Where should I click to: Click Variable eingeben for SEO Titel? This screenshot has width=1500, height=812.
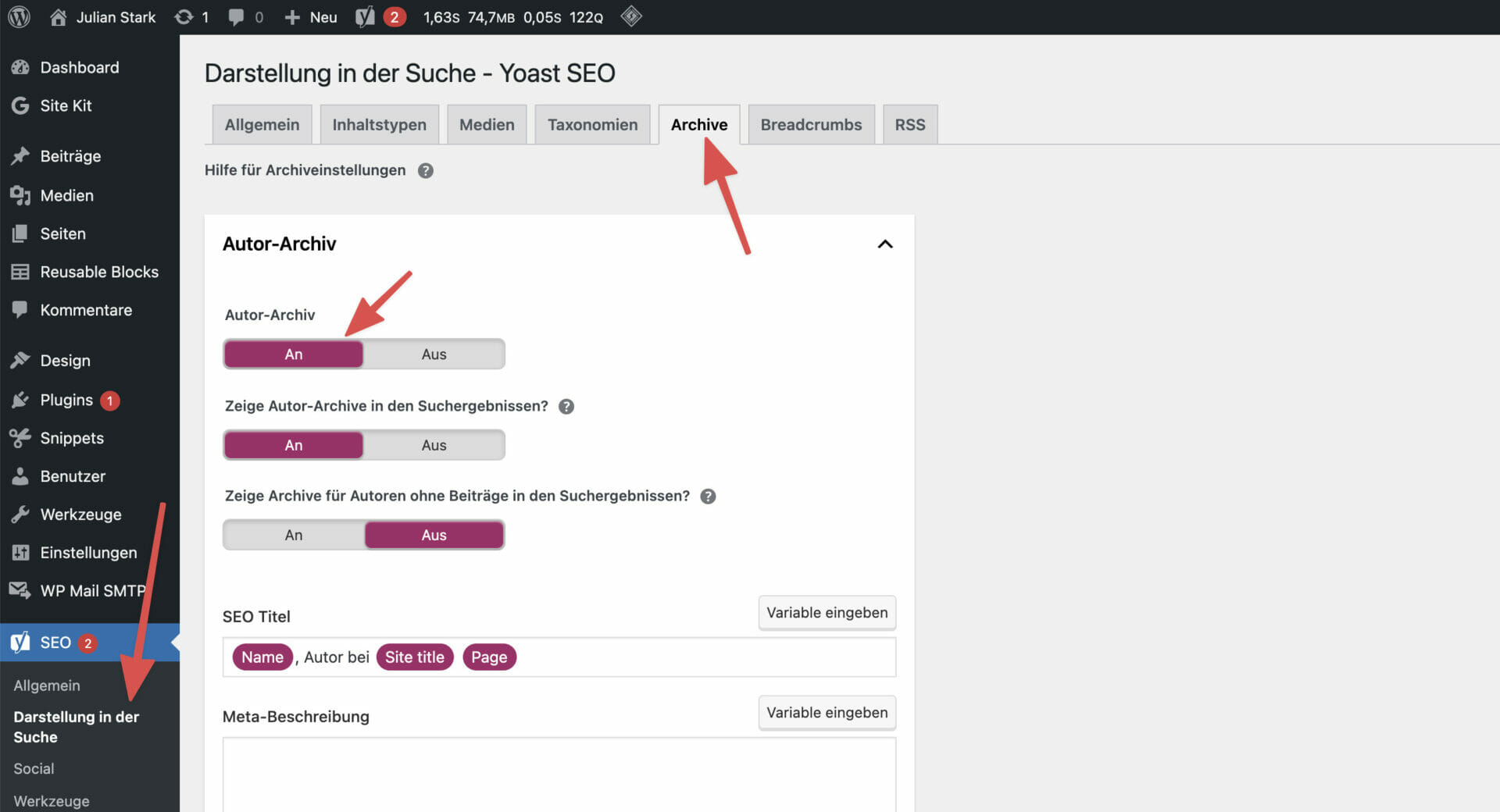coord(827,613)
